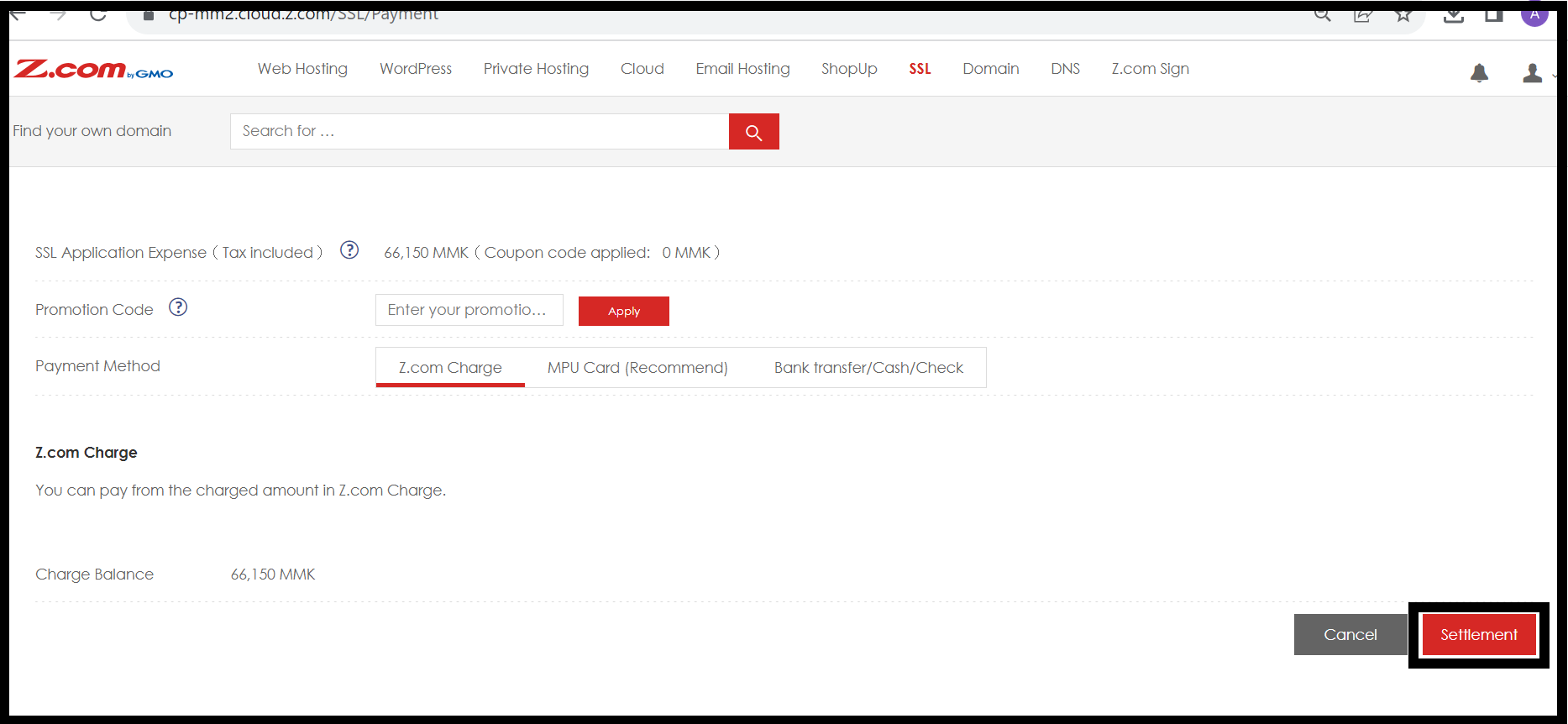The height and width of the screenshot is (724, 1568).
Task: Click the browser share page icon
Action: pyautogui.click(x=1363, y=14)
